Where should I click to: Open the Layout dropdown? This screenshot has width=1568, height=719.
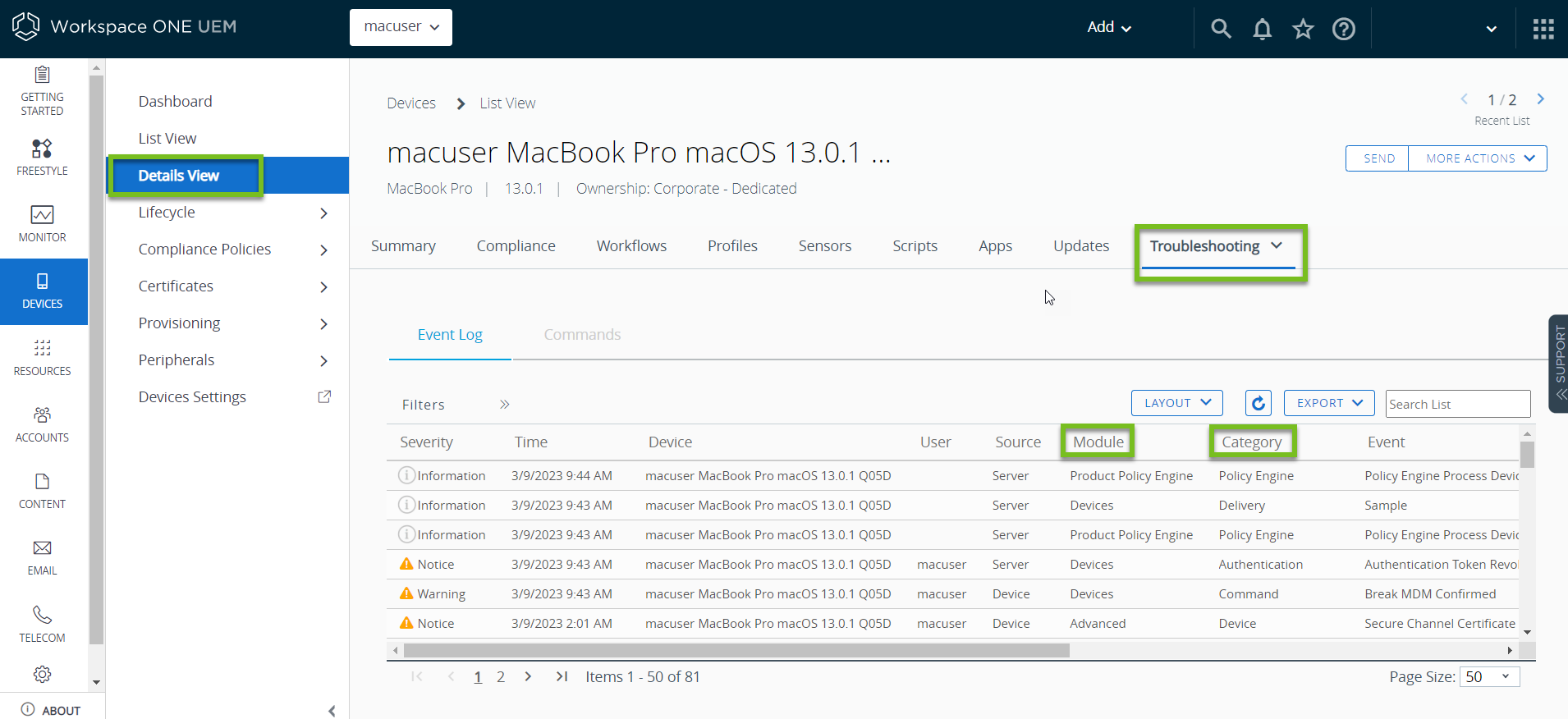pyautogui.click(x=1177, y=403)
